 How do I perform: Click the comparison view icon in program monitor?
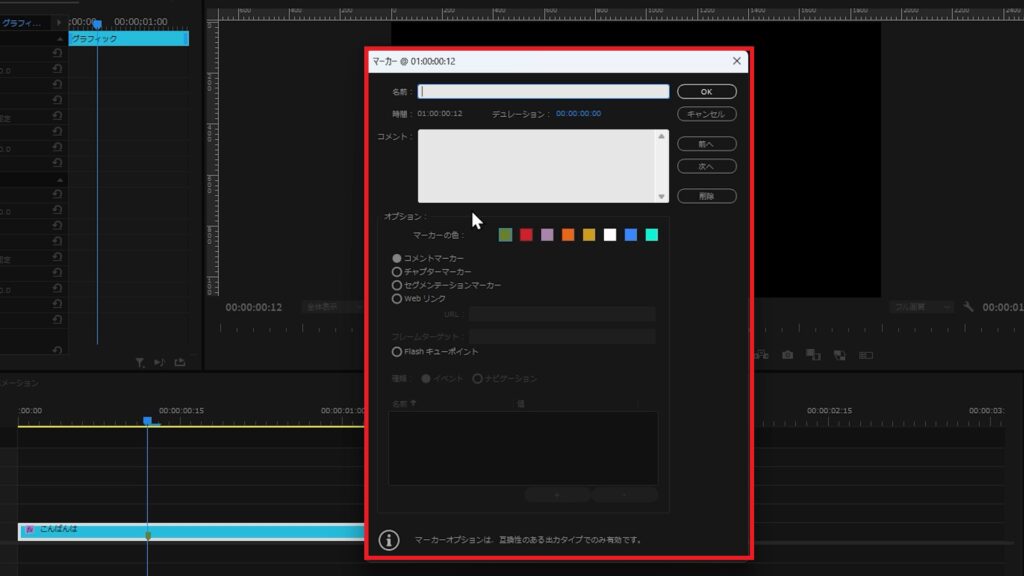click(813, 355)
